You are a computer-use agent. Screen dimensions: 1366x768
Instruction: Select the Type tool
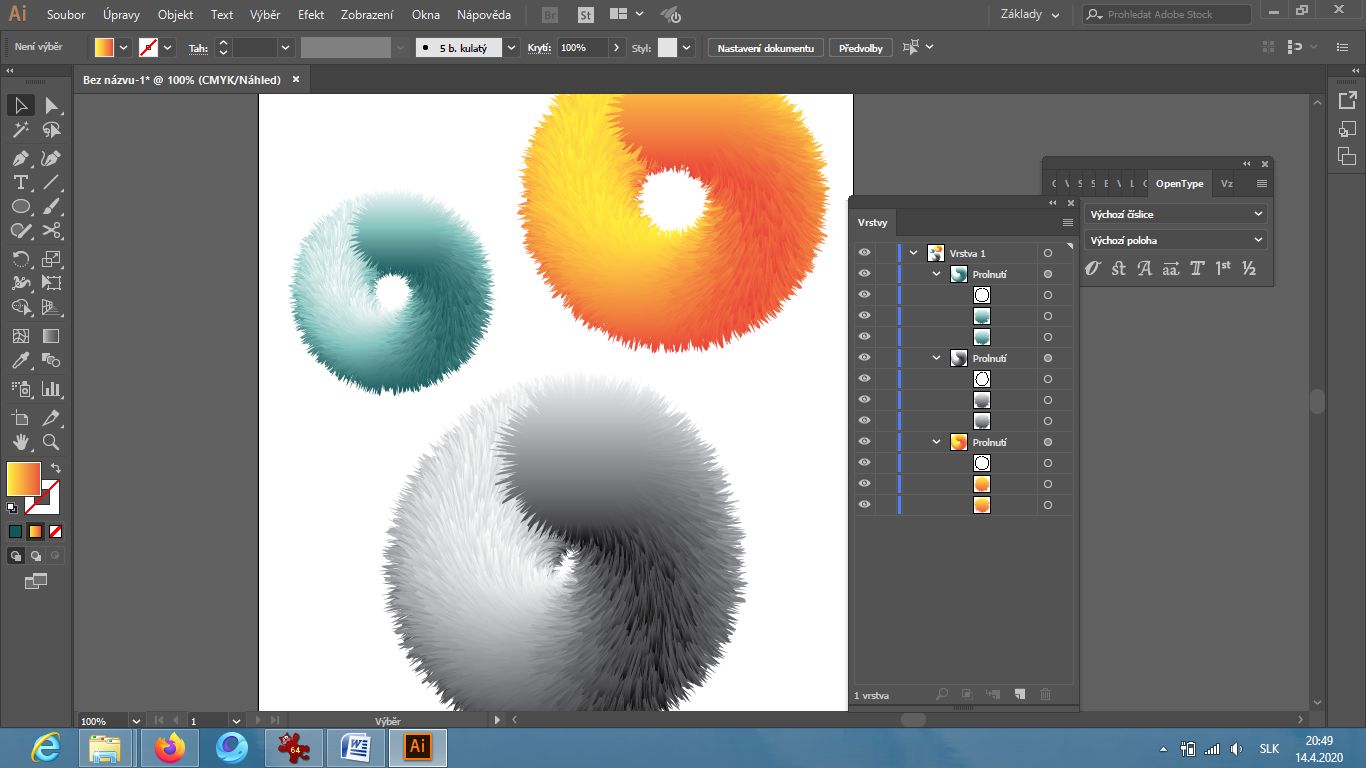coord(20,183)
